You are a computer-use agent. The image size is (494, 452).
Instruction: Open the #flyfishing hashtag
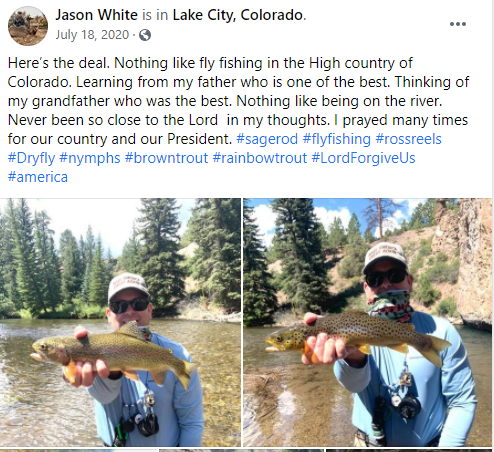tap(337, 139)
